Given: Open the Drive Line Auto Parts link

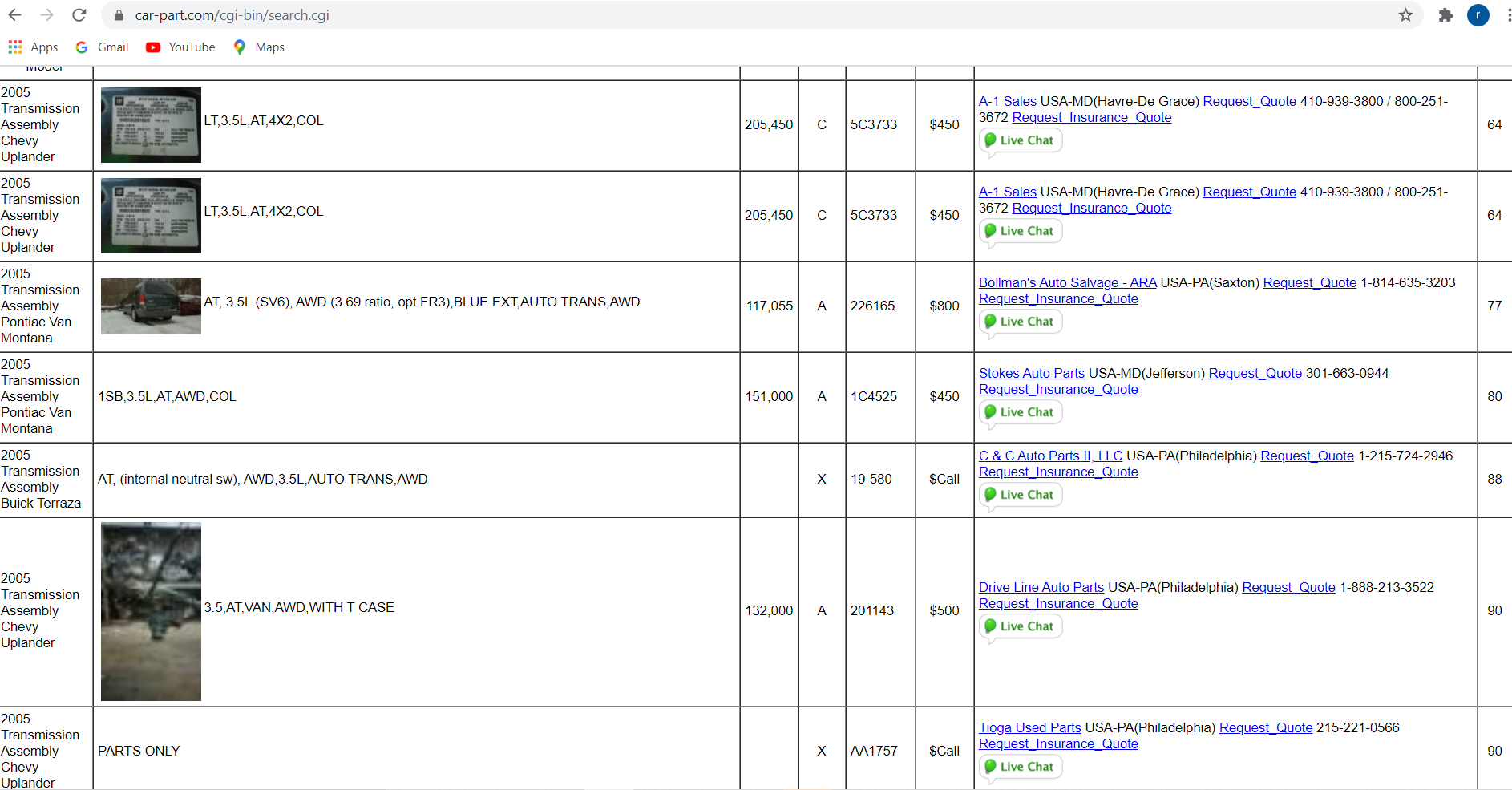Looking at the screenshot, I should (x=1041, y=587).
